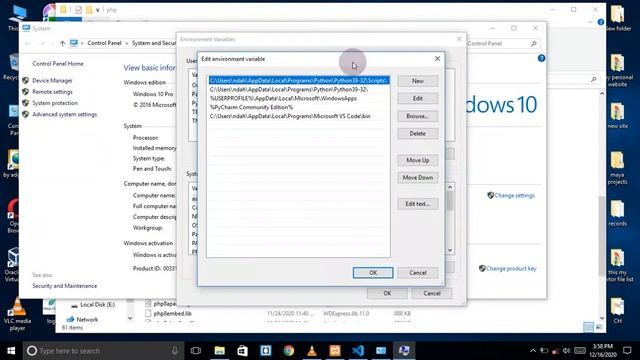Select the Microsoft VS Code\bin path entry

299,116
